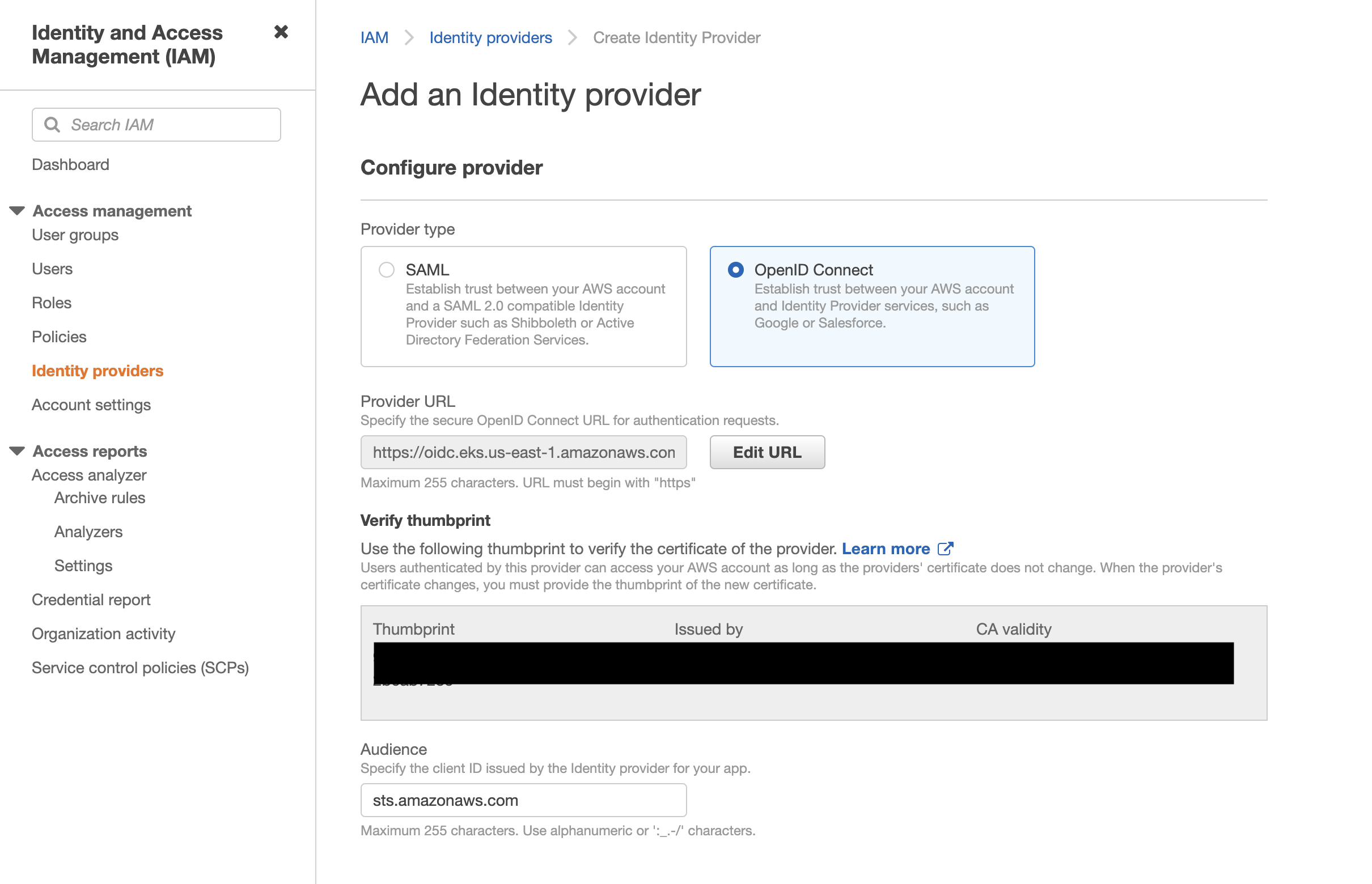Go to Users page
This screenshot has height=884, width=1372.
pos(52,269)
